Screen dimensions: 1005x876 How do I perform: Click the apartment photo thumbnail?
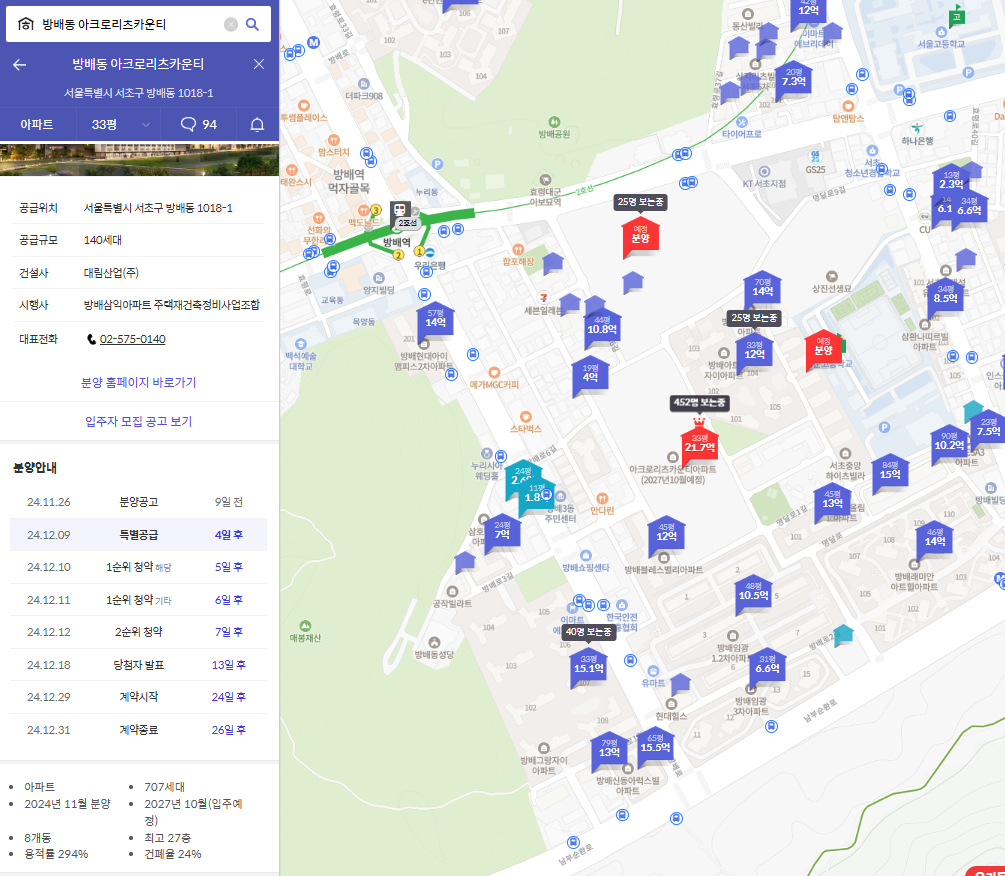139,160
